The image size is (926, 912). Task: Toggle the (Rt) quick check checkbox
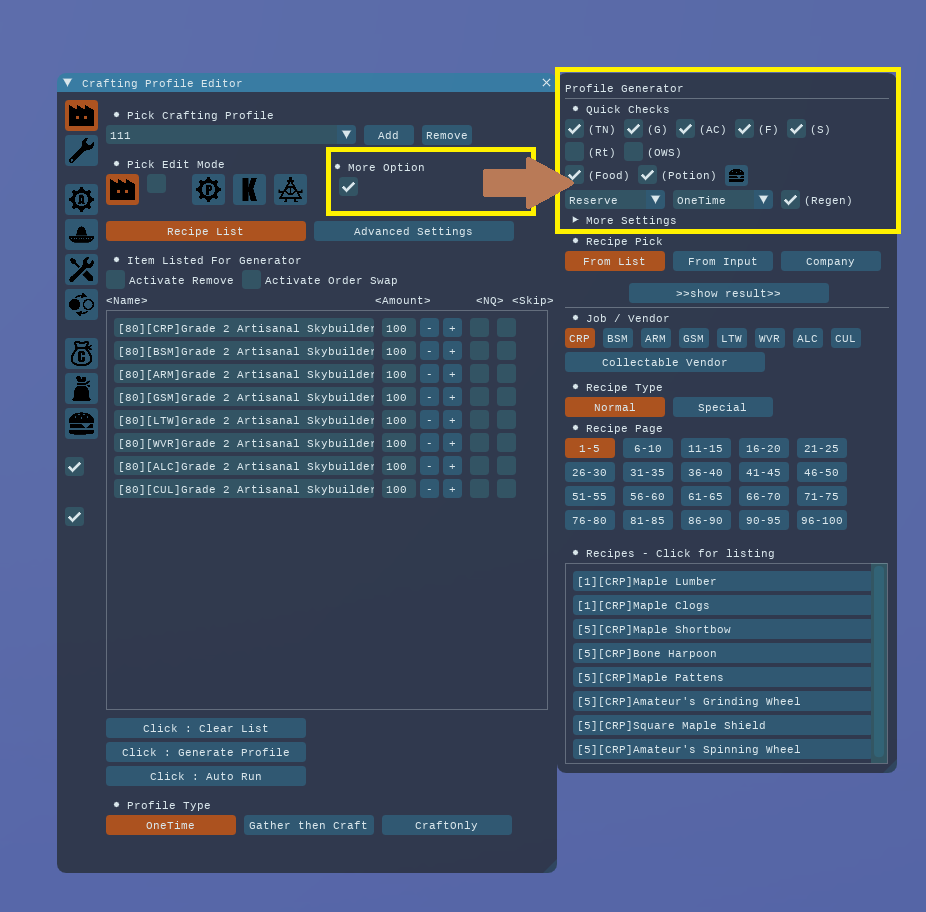click(x=574, y=152)
